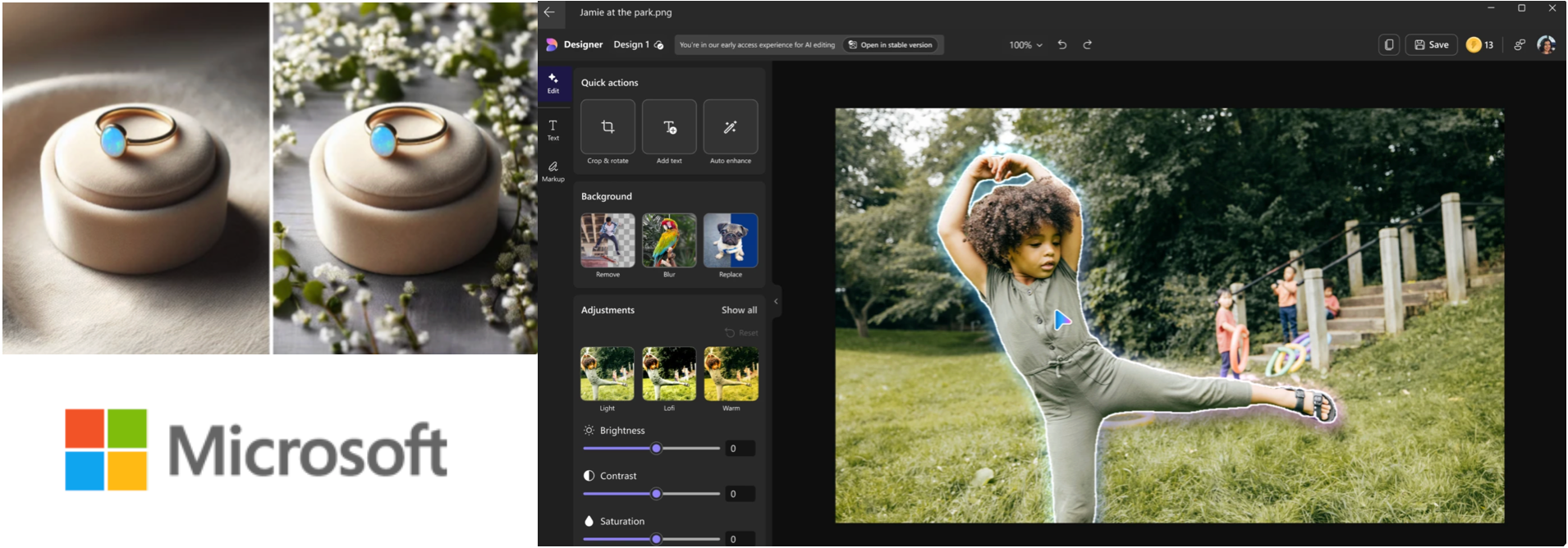Screen dimensions: 1568x548
Task: Select Replace background thumbnail
Action: pos(731,240)
